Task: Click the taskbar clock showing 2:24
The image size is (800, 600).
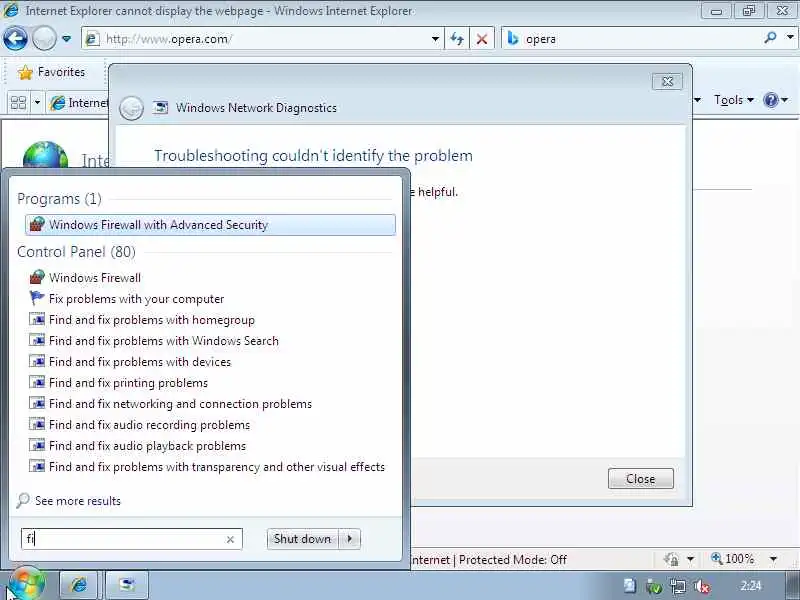Action: point(751,586)
